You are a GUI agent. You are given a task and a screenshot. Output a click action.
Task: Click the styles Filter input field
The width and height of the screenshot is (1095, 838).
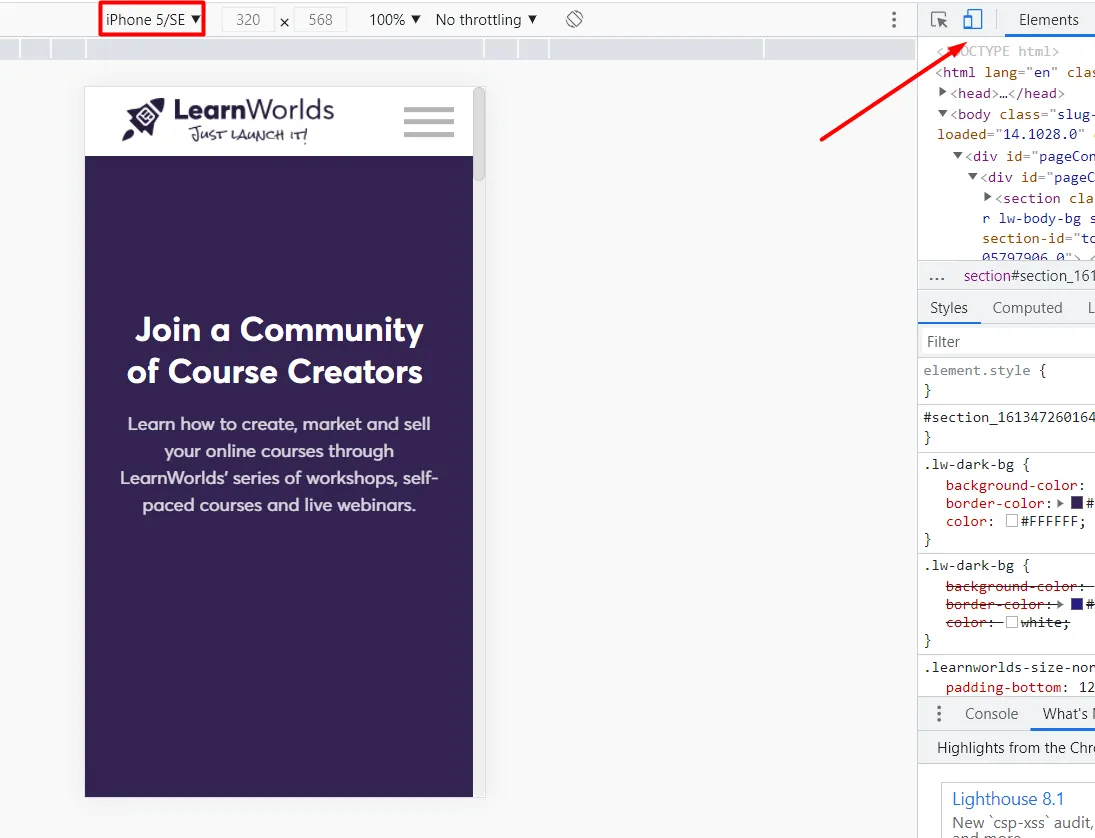click(x=1005, y=342)
